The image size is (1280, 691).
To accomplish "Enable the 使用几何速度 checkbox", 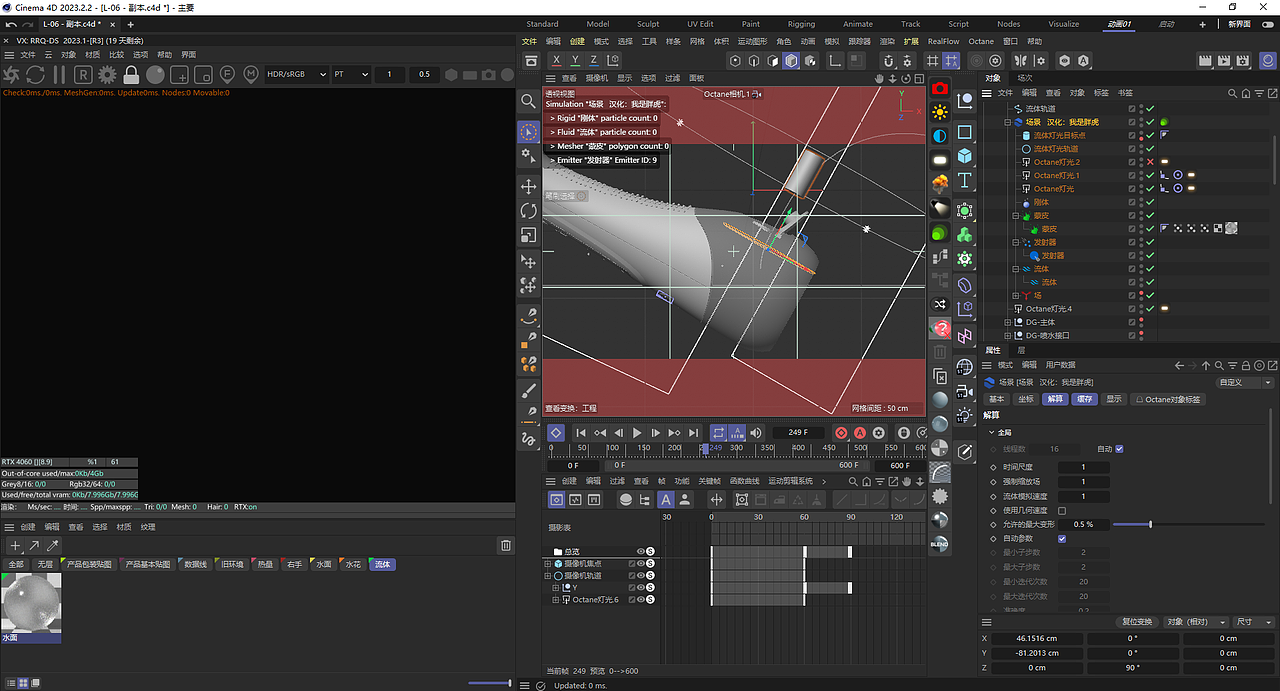I will click(x=1062, y=511).
